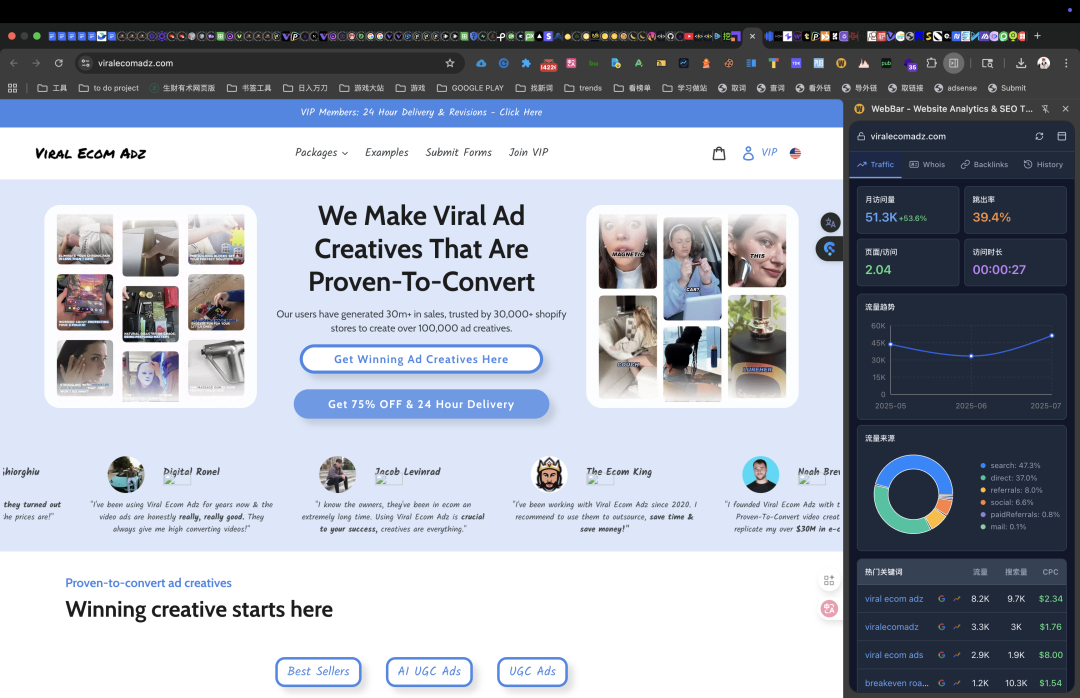Click the floating grid-plus icon on page
Viewport: 1080px width, 698px height.
point(829,581)
